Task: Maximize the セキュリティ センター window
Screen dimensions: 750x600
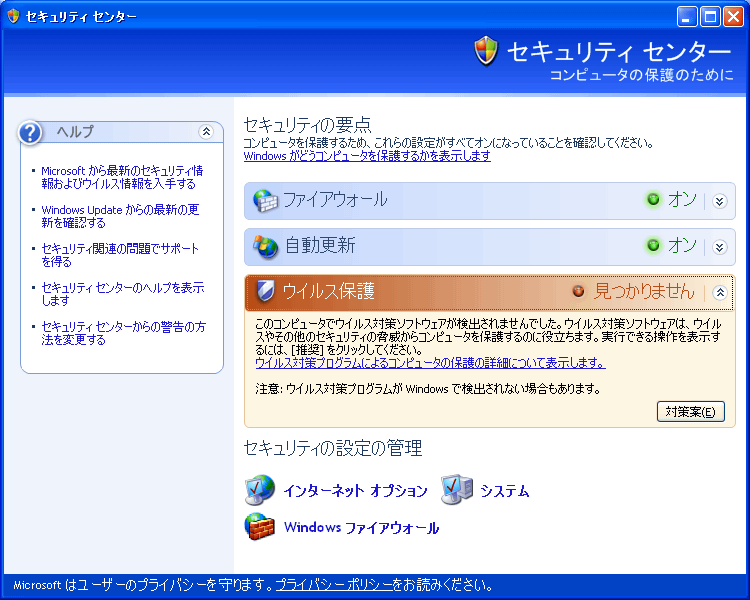Action: pyautogui.click(x=710, y=17)
